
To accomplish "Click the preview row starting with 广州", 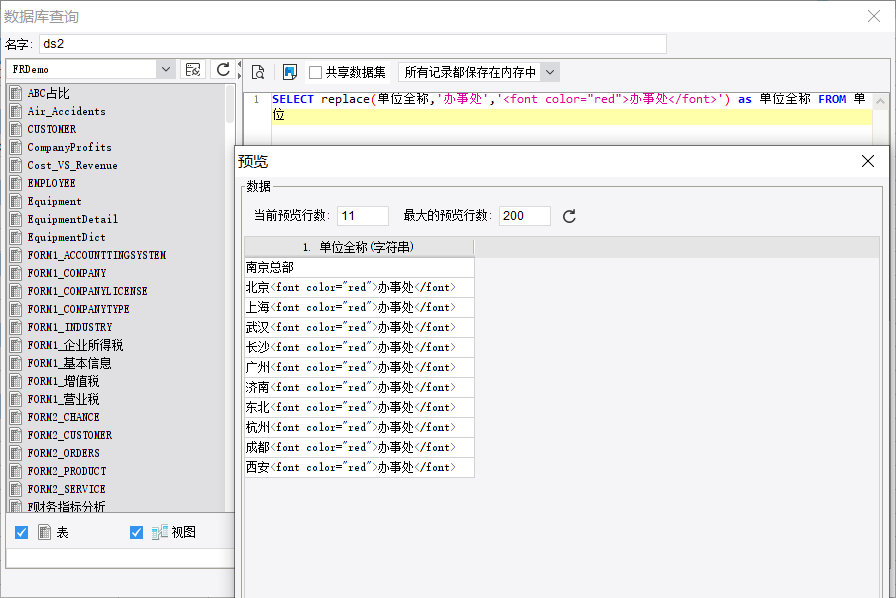I will click(x=359, y=367).
